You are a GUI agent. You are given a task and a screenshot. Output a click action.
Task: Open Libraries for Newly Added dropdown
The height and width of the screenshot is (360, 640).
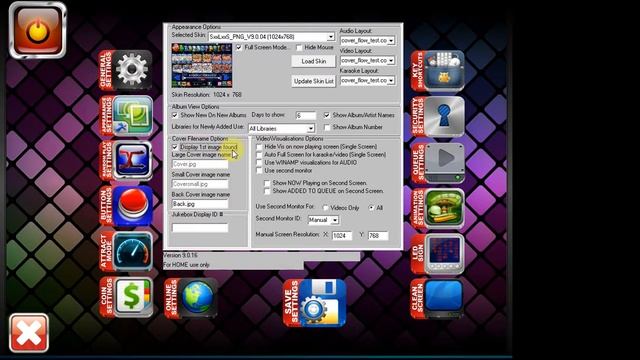(x=311, y=129)
